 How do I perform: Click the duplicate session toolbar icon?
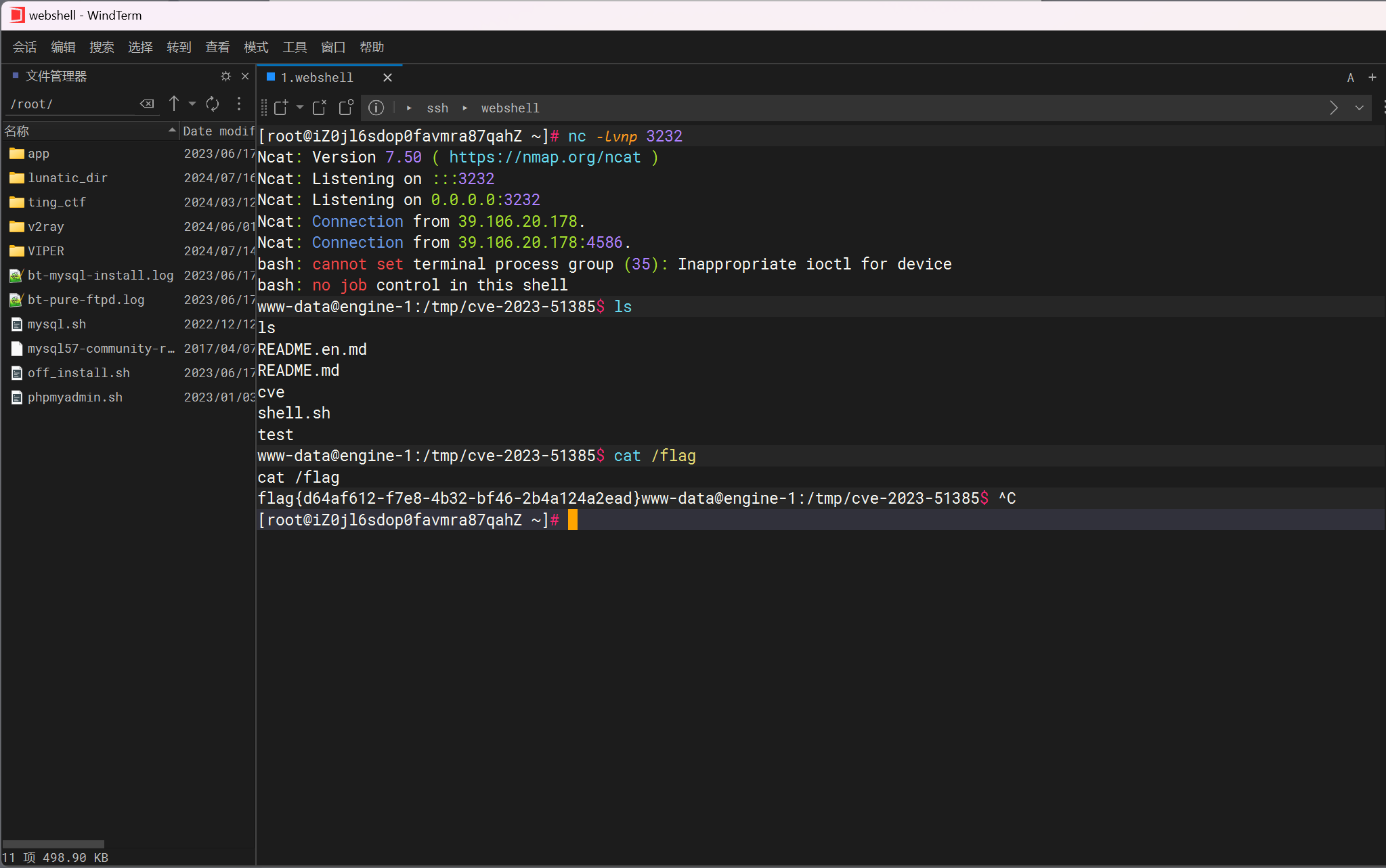346,107
